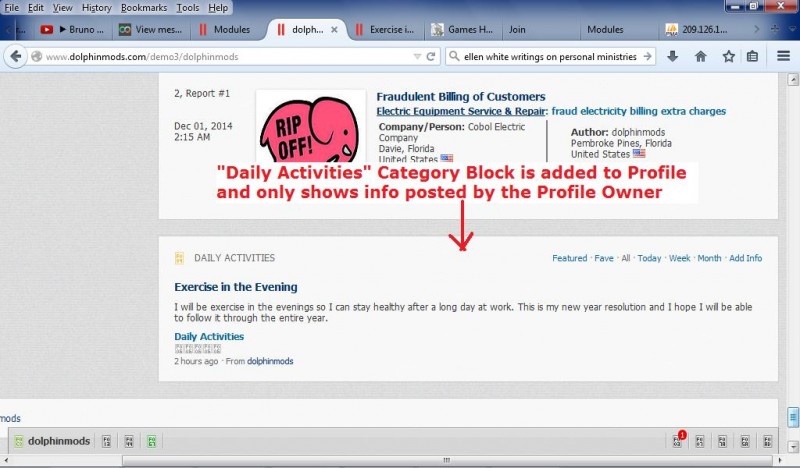Image resolution: width=800 pixels, height=468 pixels.
Task: Click the RIP OFF elephant thumbnail
Action: pyautogui.click(x=311, y=127)
